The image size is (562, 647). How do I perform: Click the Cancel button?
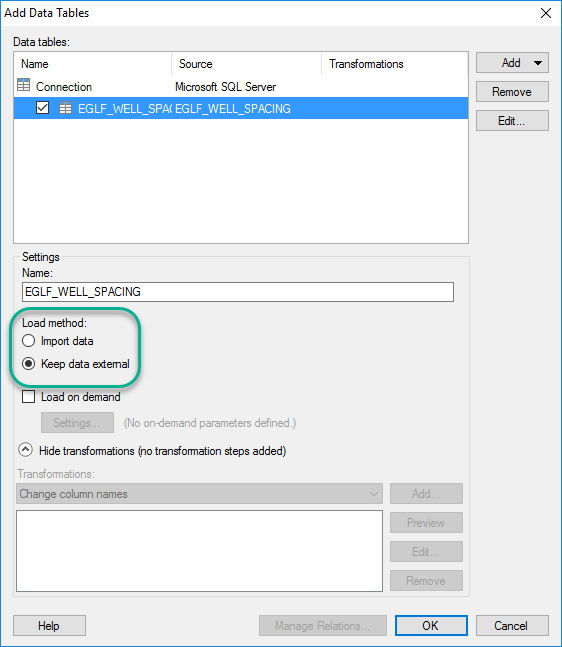(x=512, y=626)
